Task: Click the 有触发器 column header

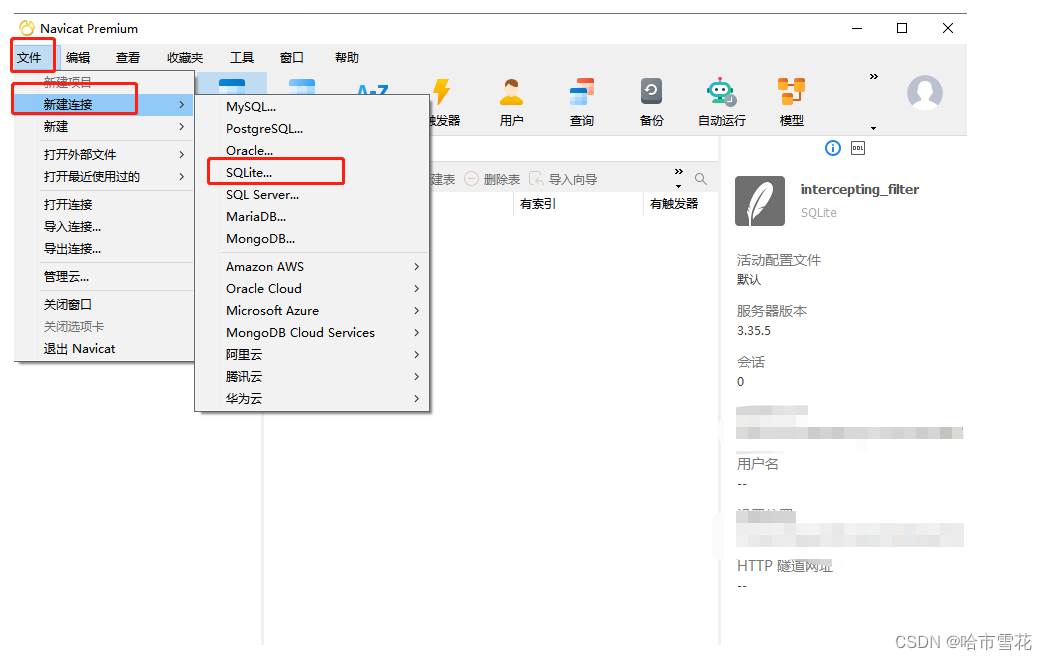Action: coord(674,204)
